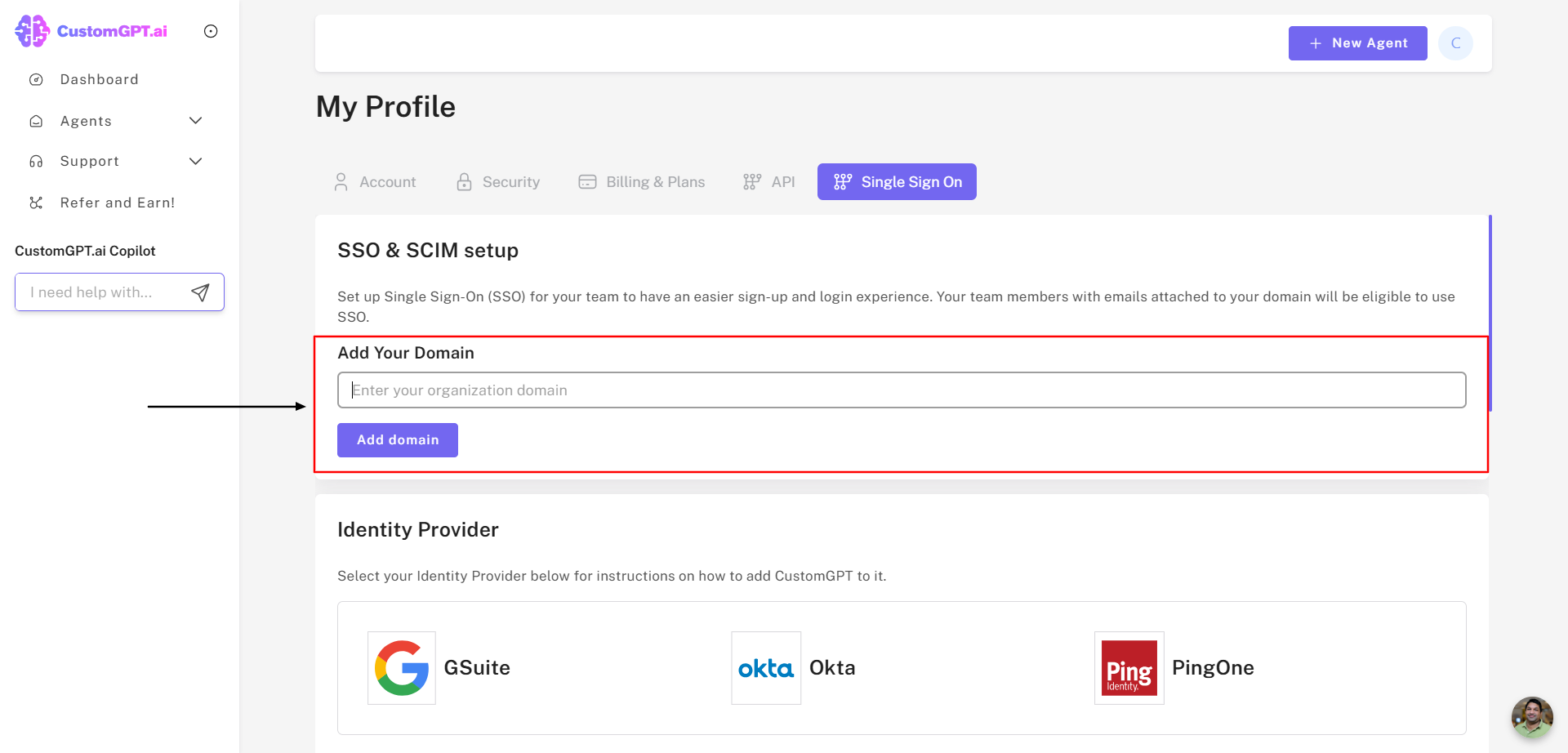This screenshot has width=1568, height=753.
Task: Click the 'SSO & SCIM setup' heading
Action: click(428, 251)
